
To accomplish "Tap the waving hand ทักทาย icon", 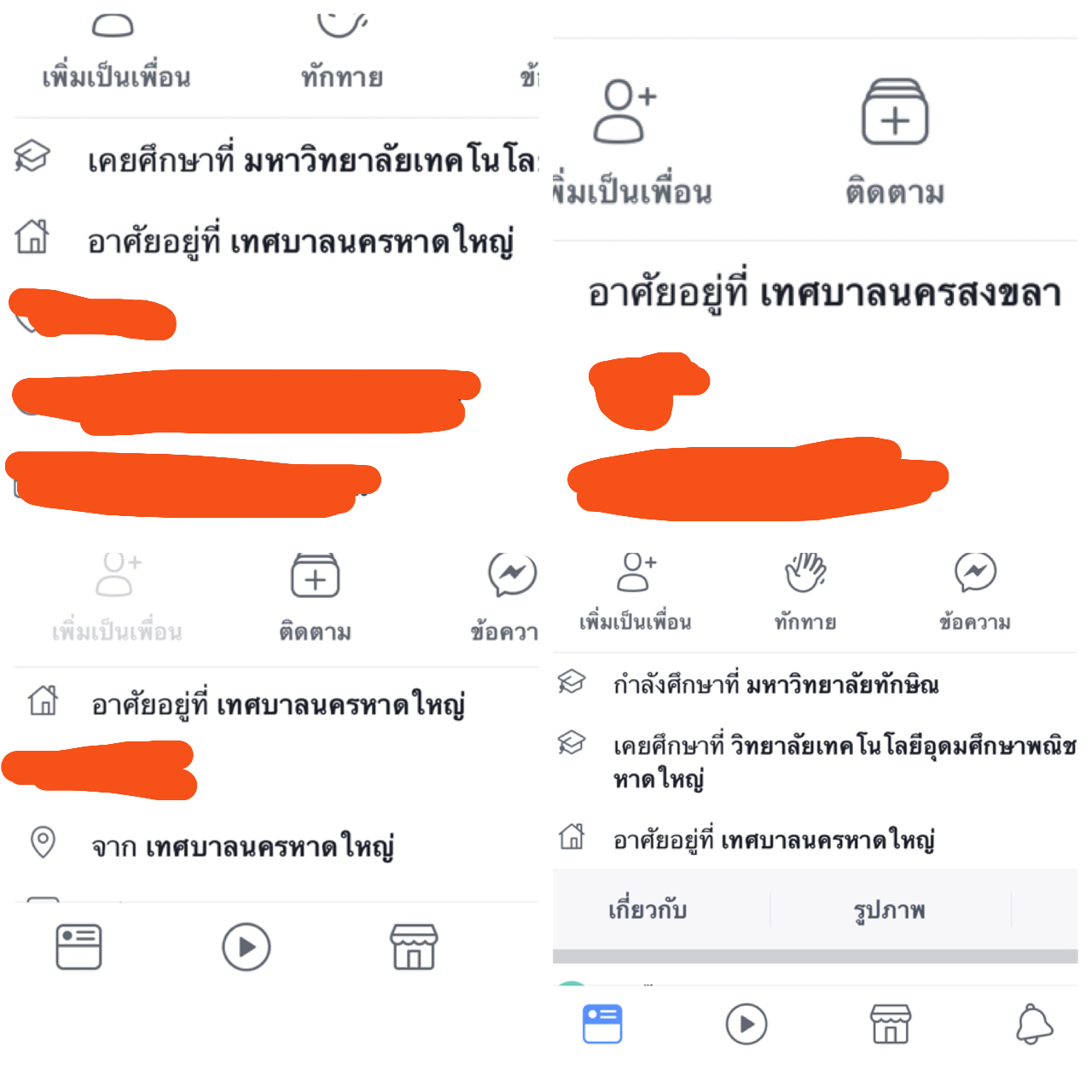I will coord(805,572).
